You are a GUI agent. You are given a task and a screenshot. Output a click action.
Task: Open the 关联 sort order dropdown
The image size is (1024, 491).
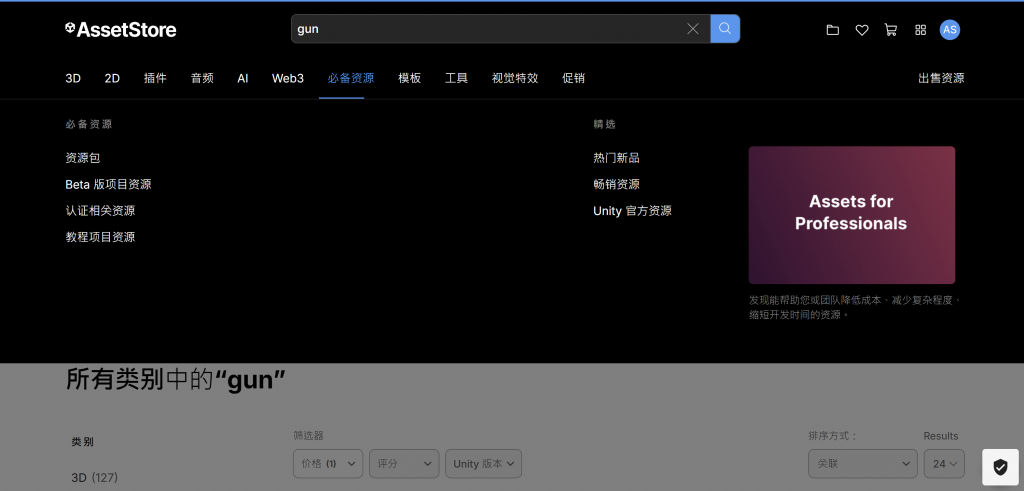(x=863, y=464)
